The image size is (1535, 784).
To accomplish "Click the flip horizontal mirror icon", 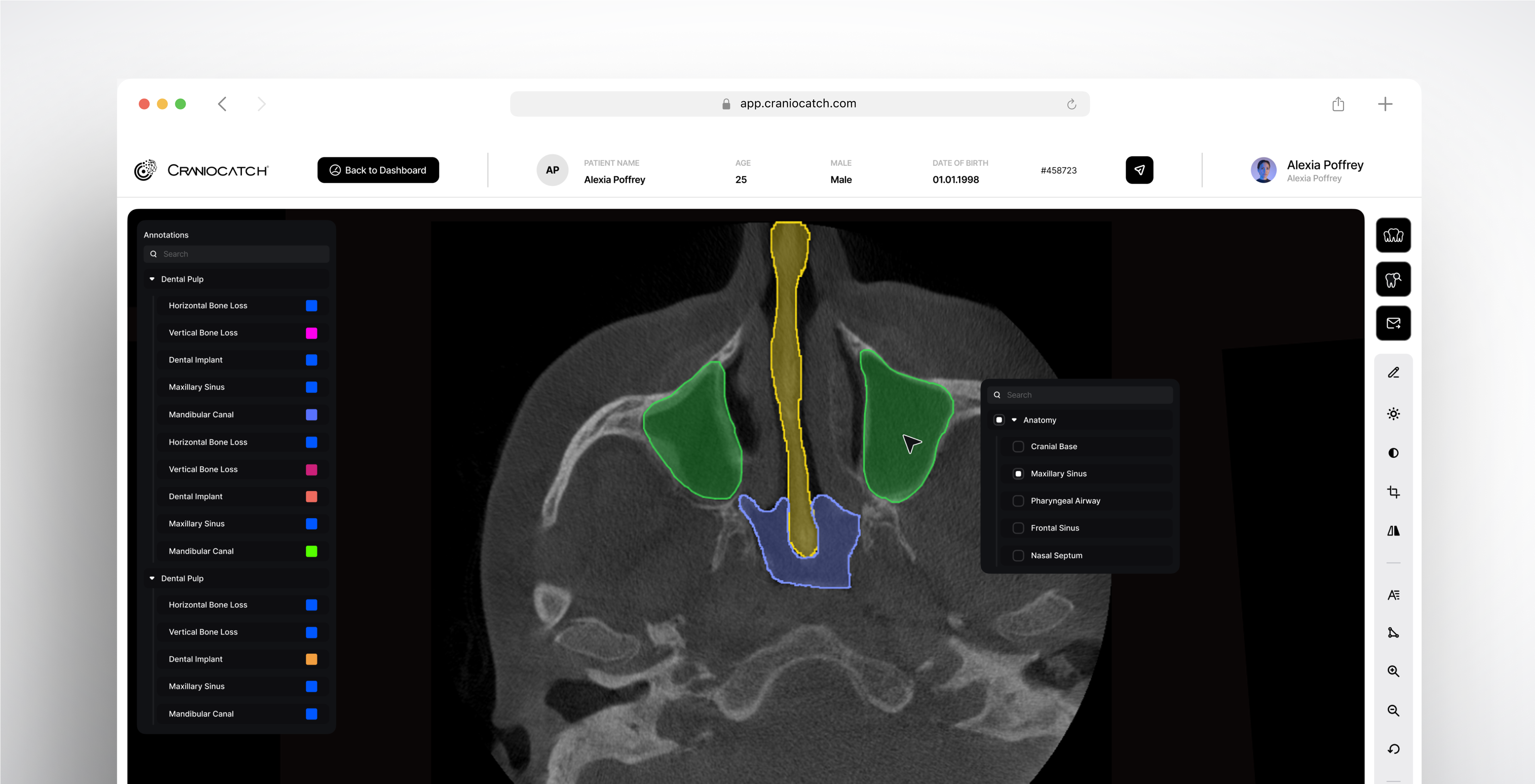I will [x=1393, y=531].
